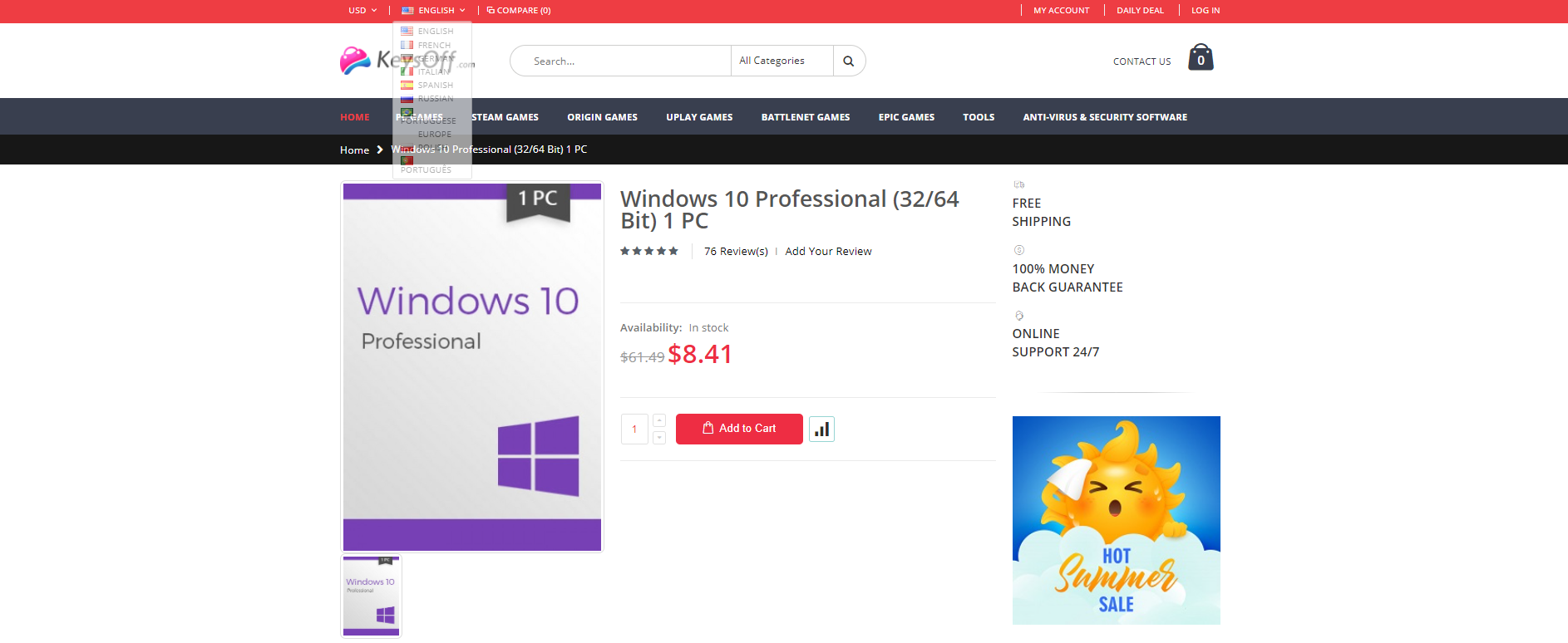Click the five-star product rating
Viewport: 1568px width, 643px height.
click(x=649, y=251)
